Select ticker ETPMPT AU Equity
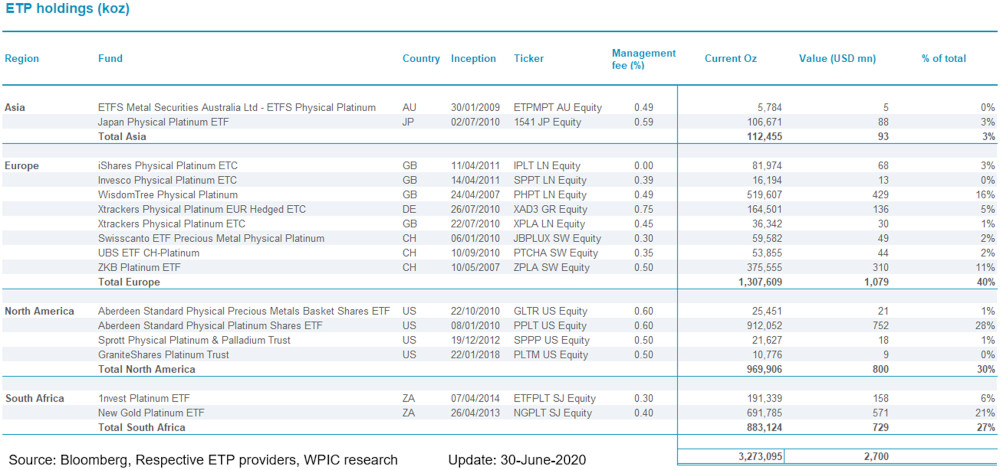The width and height of the screenshot is (1000, 470). tap(558, 107)
